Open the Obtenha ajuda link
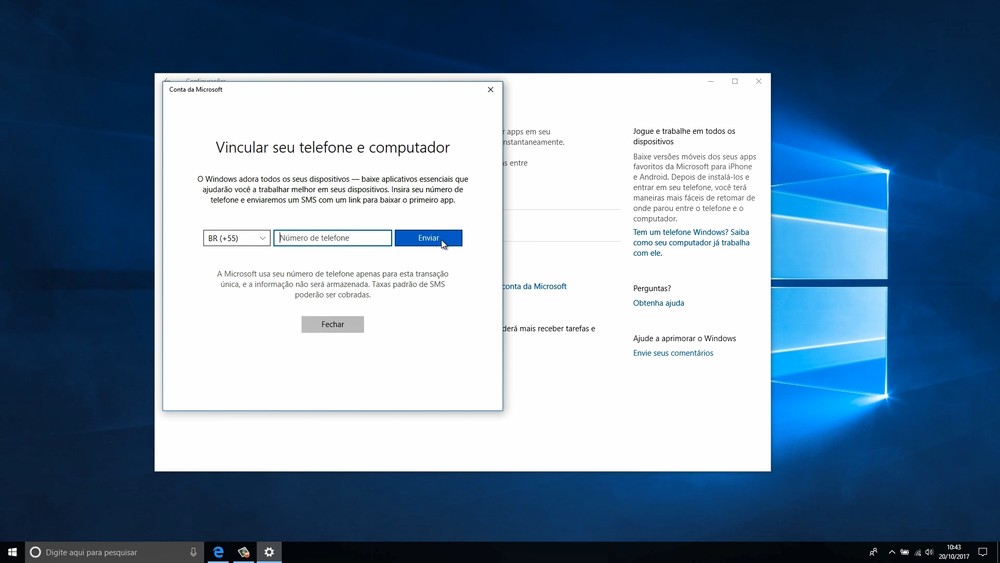This screenshot has width=1000, height=563. tap(658, 303)
